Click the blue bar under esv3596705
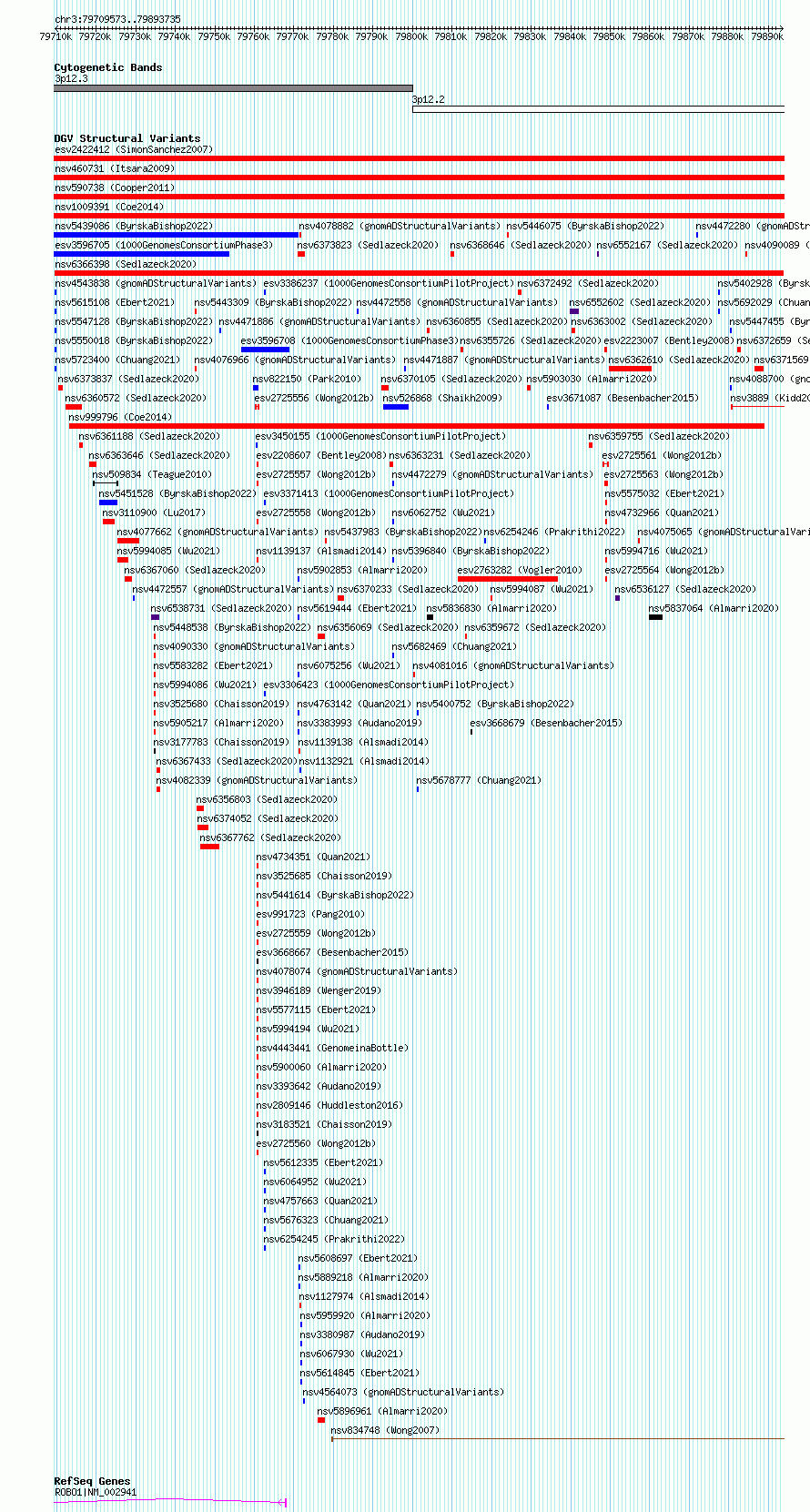 point(141,254)
